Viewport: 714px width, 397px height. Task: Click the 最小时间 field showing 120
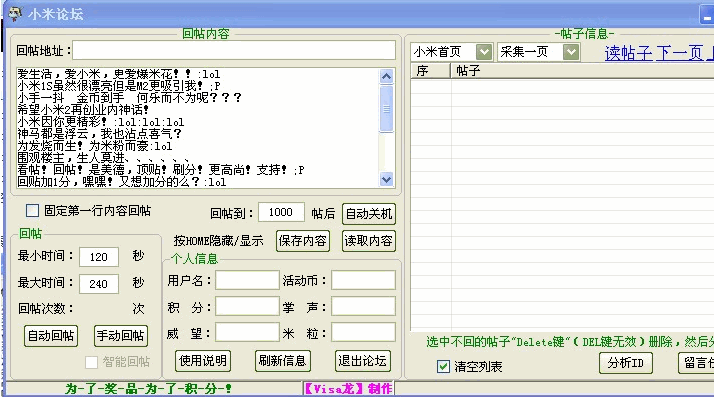(99, 257)
